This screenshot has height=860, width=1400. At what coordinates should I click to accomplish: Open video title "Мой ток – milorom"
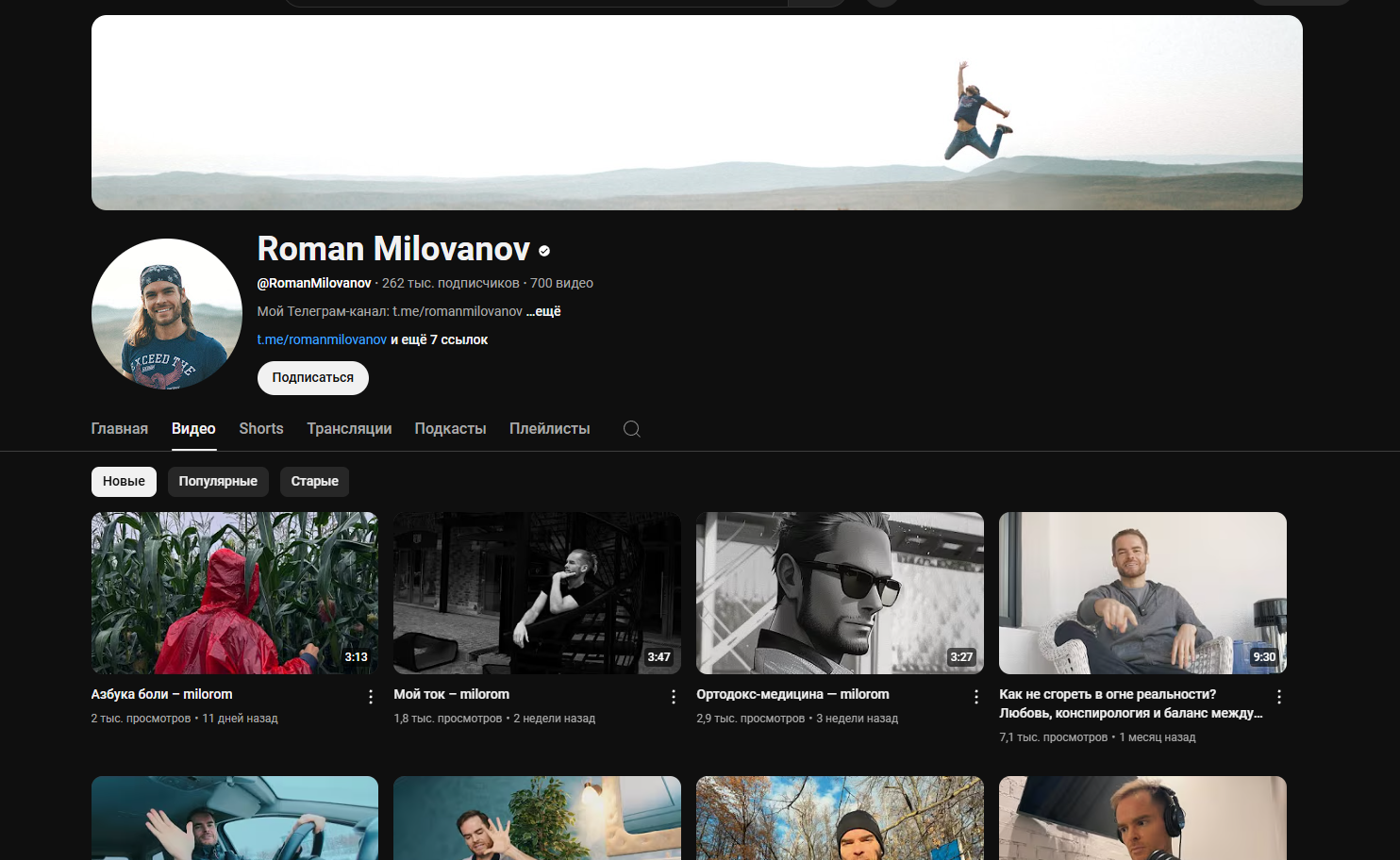click(452, 694)
